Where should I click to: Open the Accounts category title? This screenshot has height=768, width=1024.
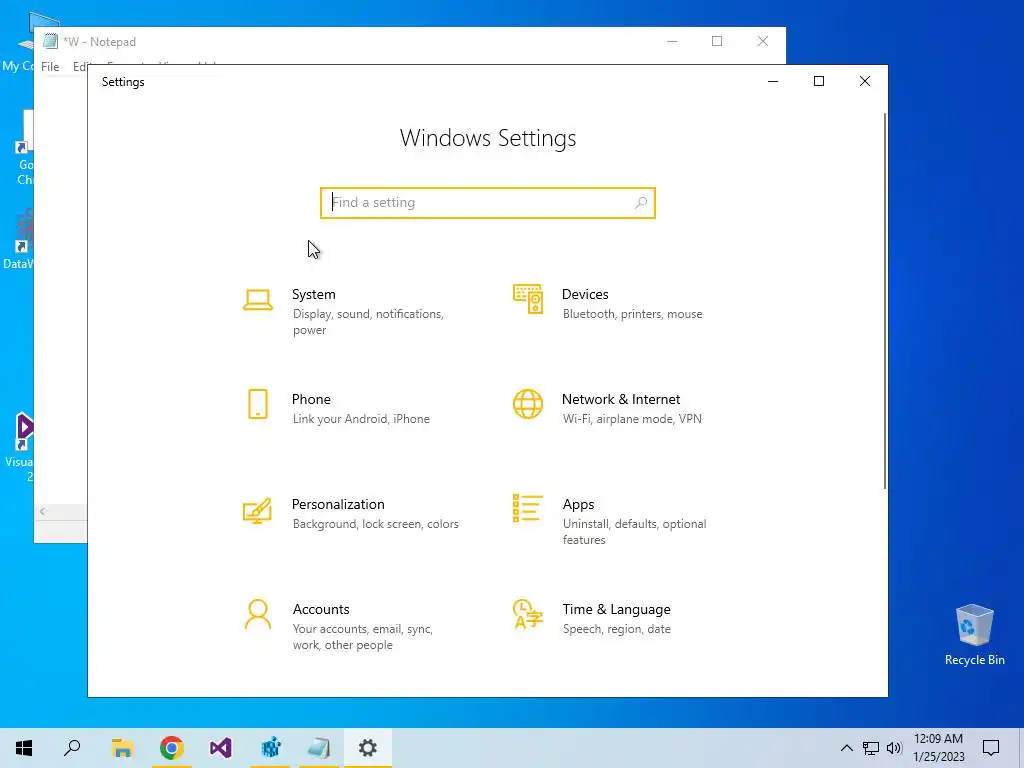(x=321, y=609)
